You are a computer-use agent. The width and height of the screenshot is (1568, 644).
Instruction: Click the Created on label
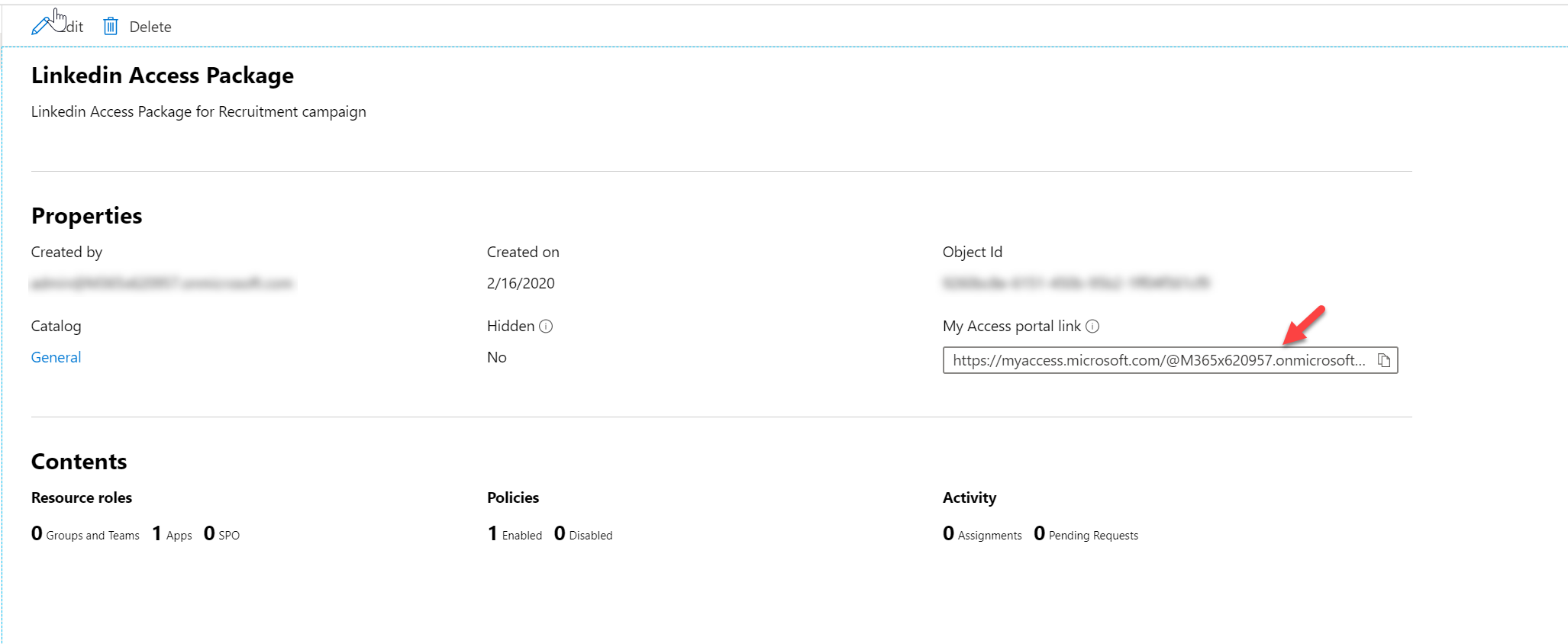pos(523,252)
